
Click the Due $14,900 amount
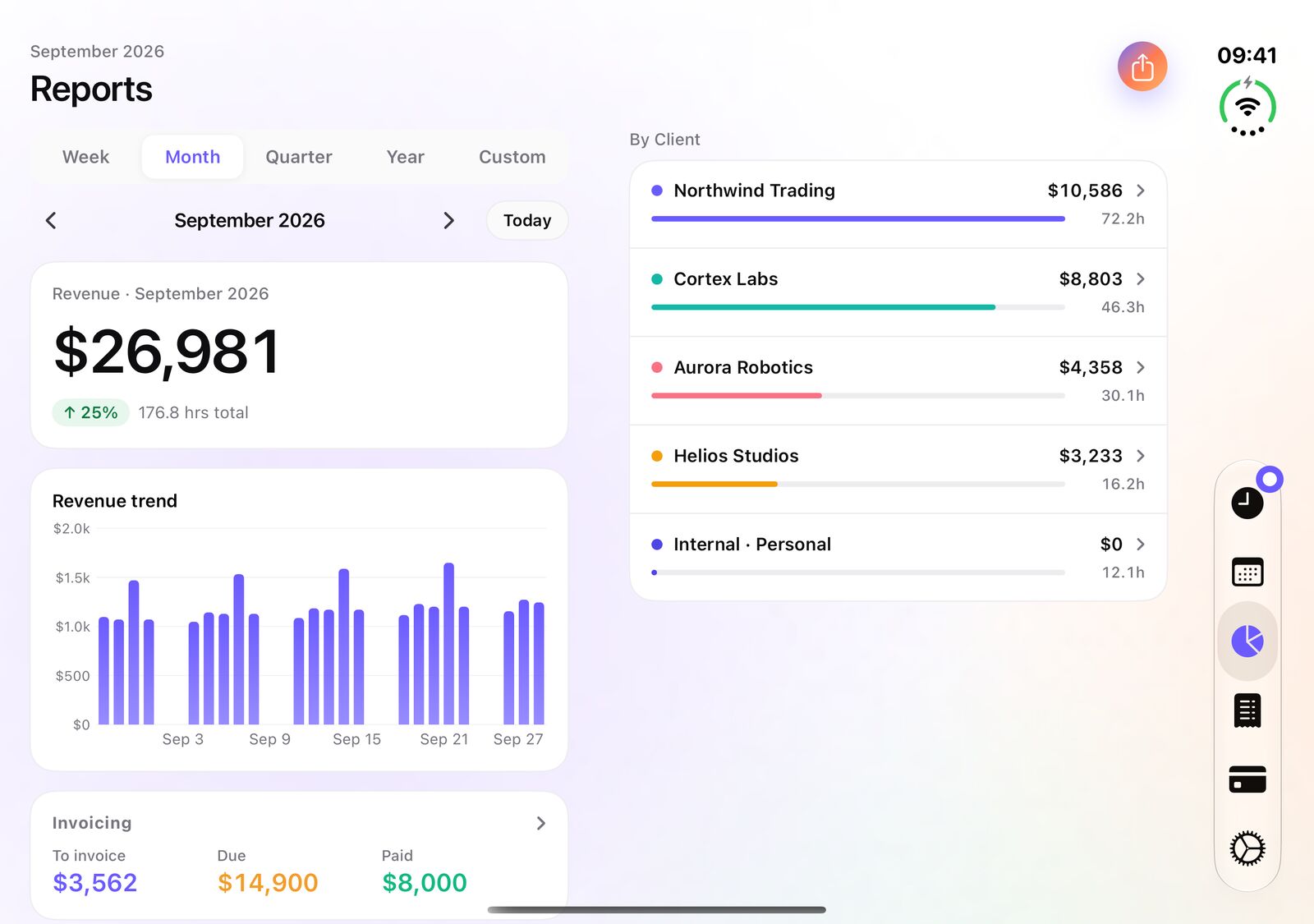(268, 882)
